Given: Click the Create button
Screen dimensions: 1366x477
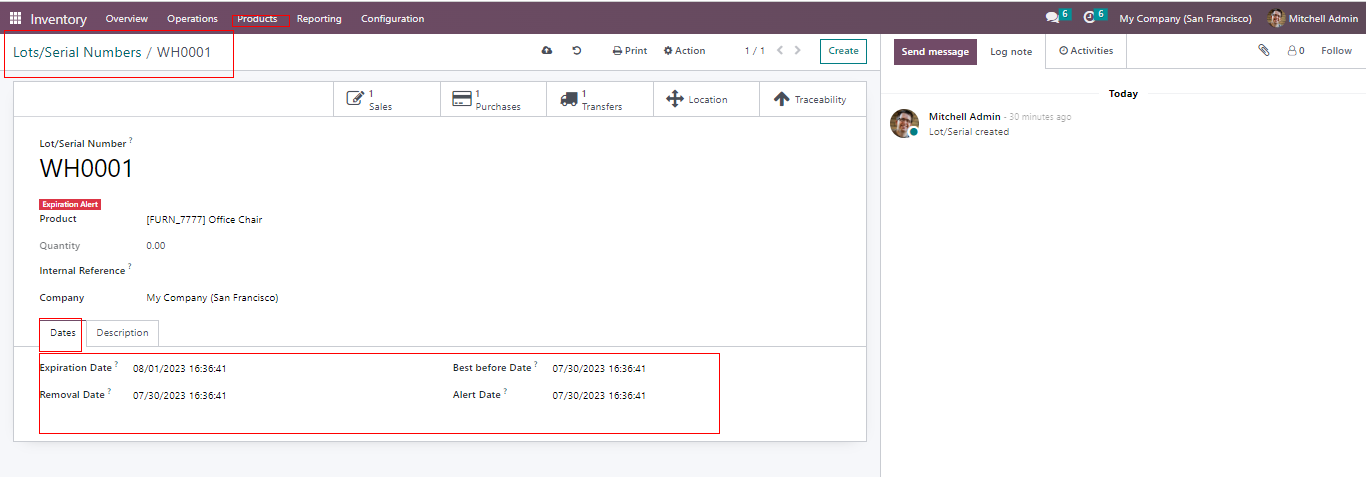Looking at the screenshot, I should [x=843, y=51].
